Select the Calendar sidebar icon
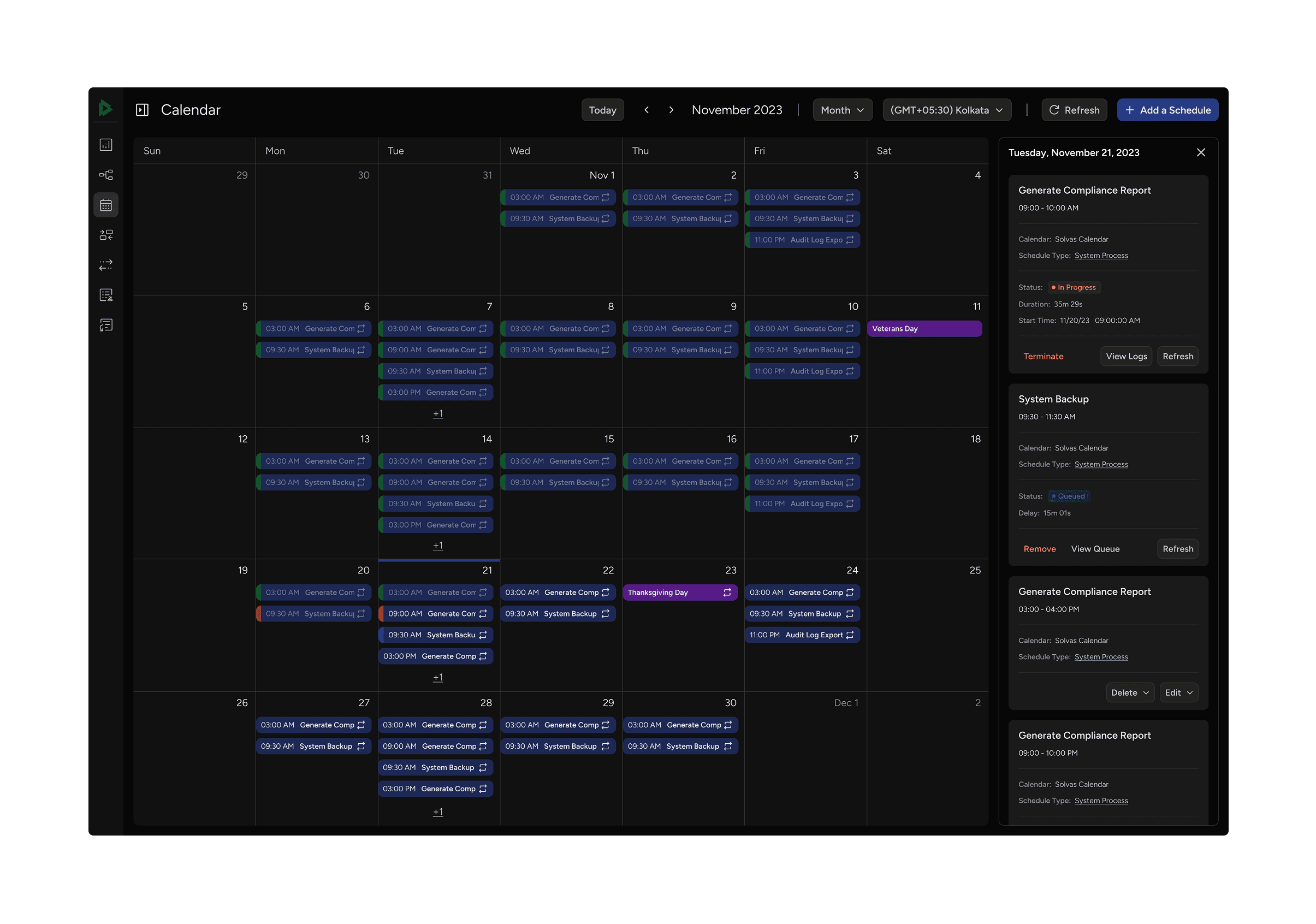This screenshot has height=924, width=1316. pos(106,205)
